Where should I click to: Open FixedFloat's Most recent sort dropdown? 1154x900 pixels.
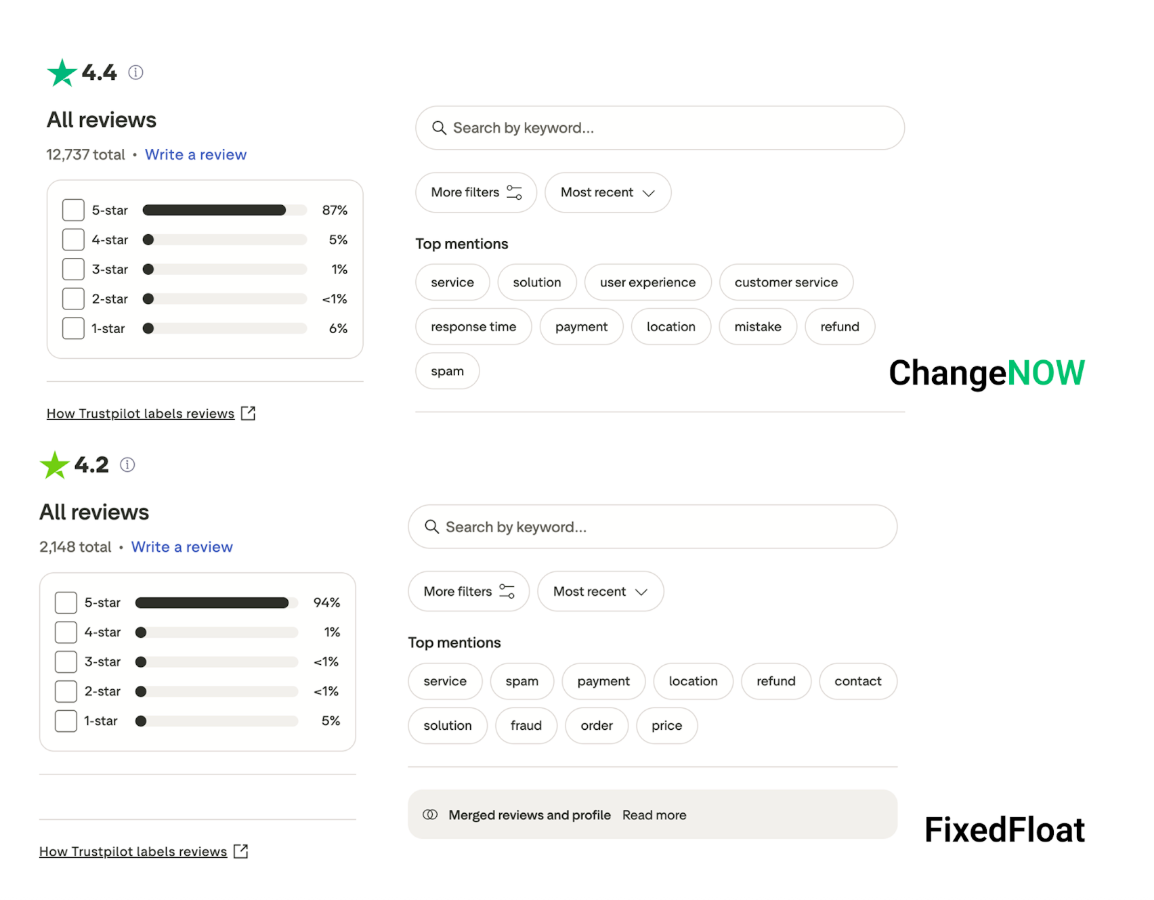click(601, 592)
